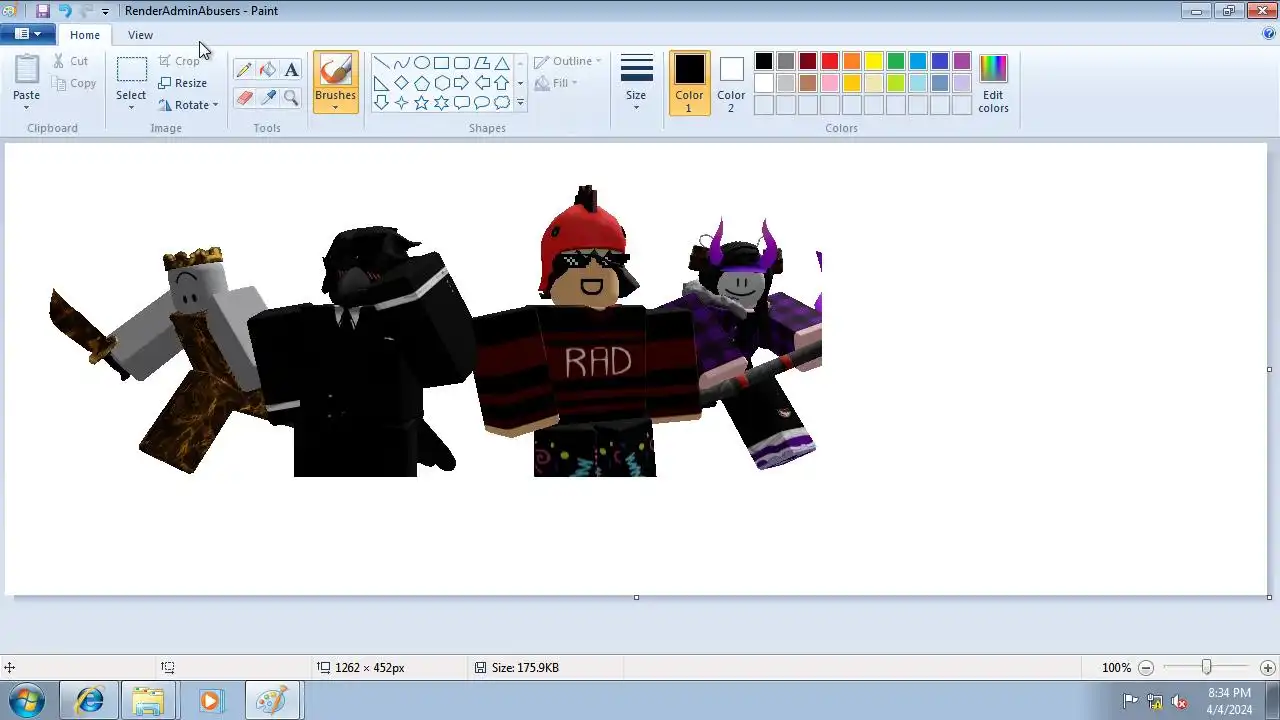Pick the yellow color swatch
This screenshot has width=1280, height=720.
(x=874, y=62)
